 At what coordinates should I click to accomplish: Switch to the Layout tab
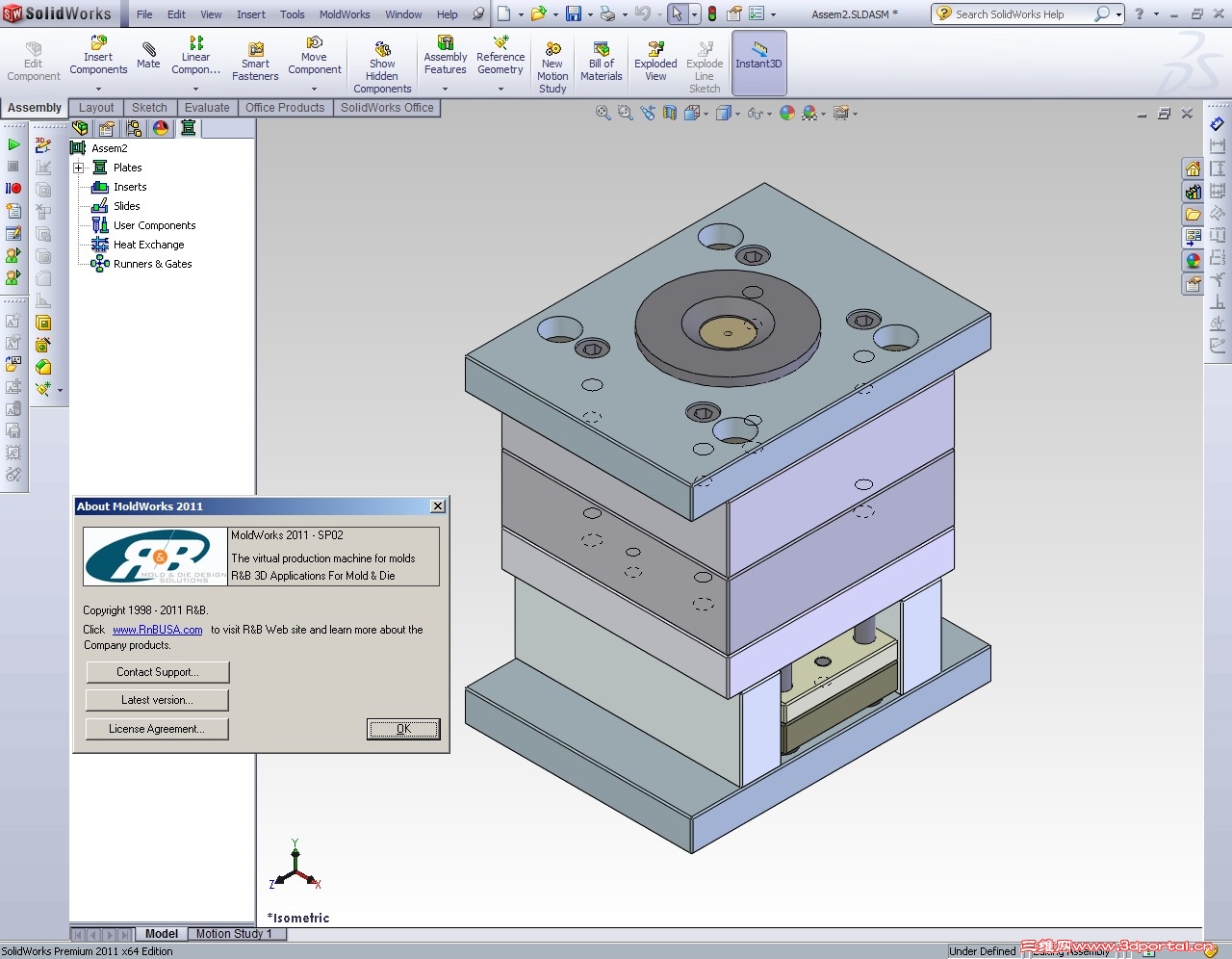point(96,108)
